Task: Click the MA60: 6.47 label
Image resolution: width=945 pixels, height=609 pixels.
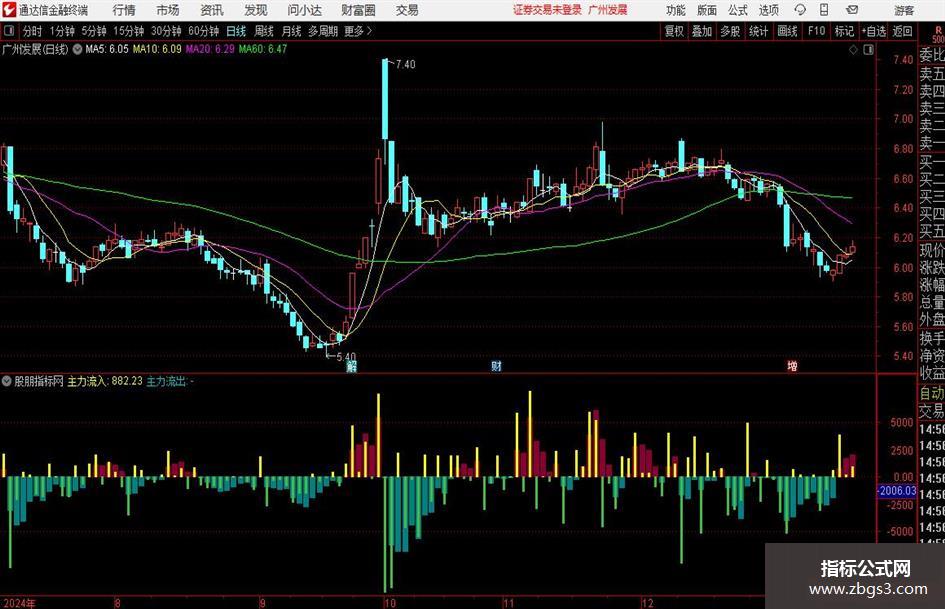Action: click(x=263, y=49)
